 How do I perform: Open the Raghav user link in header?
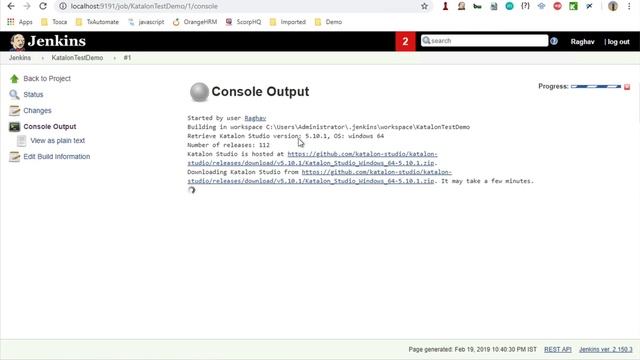582,42
